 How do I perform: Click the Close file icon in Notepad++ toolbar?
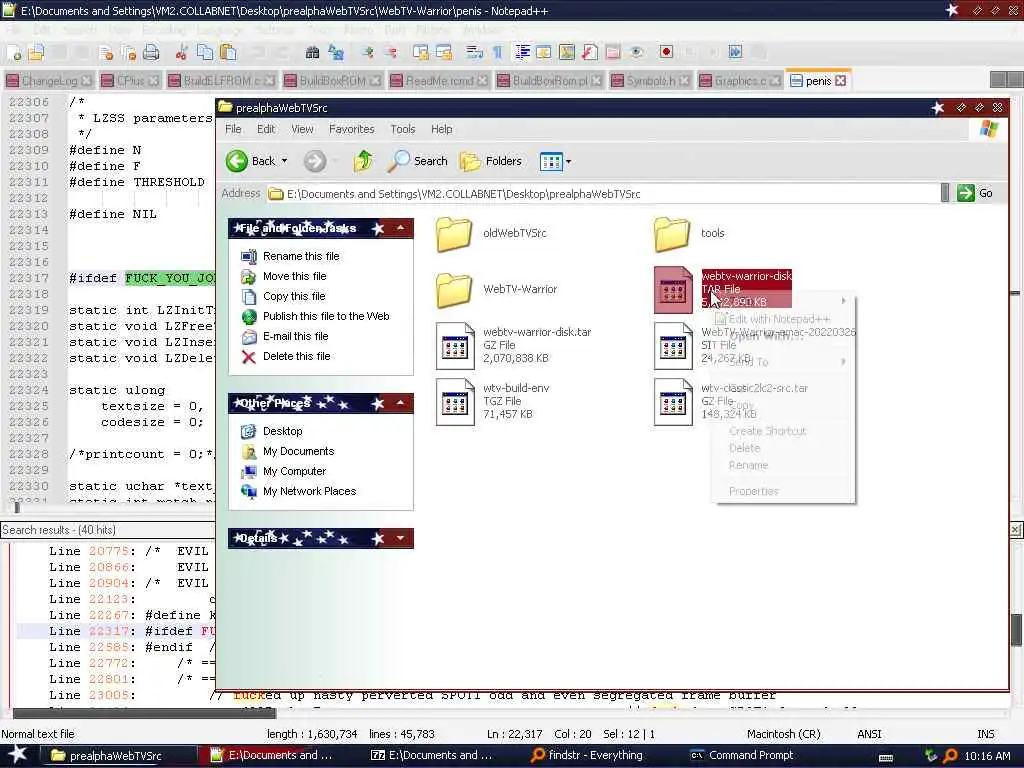click(x=106, y=52)
